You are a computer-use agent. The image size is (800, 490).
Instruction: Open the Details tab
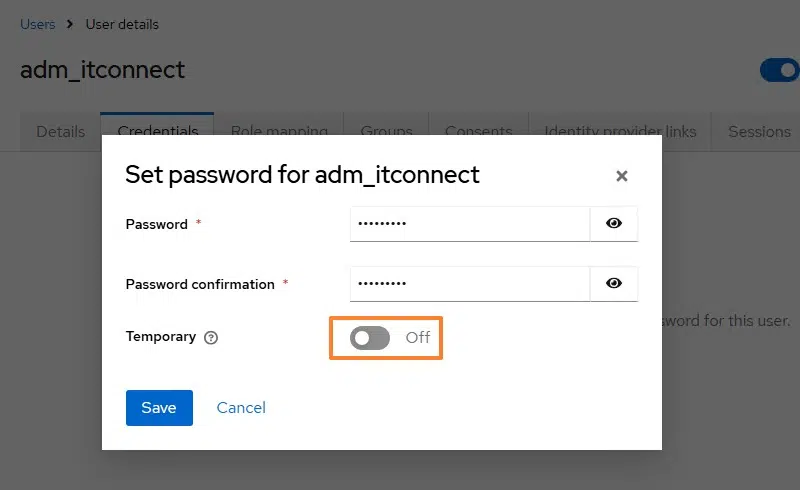click(x=60, y=131)
